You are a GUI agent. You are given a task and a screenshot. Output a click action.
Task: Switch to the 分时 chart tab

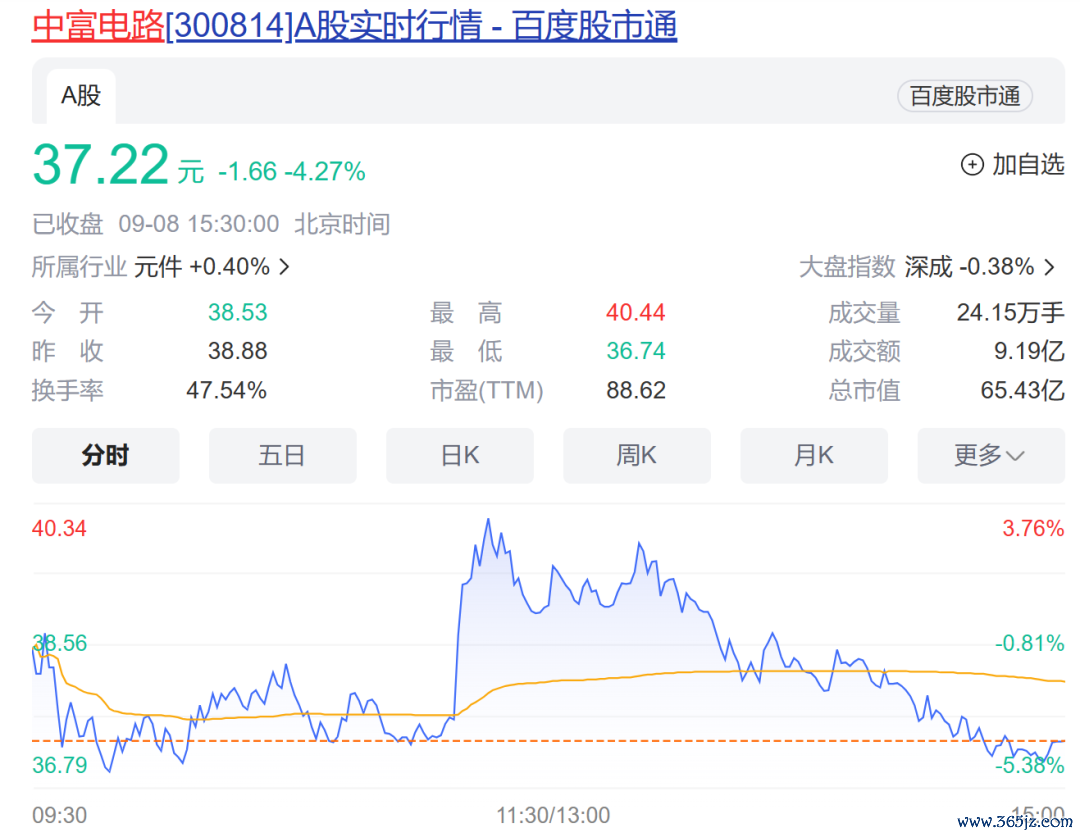pos(105,455)
